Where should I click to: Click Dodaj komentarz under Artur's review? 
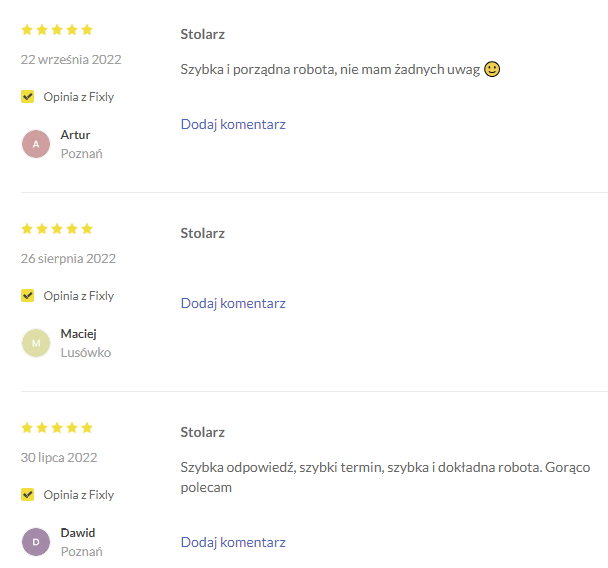(233, 125)
